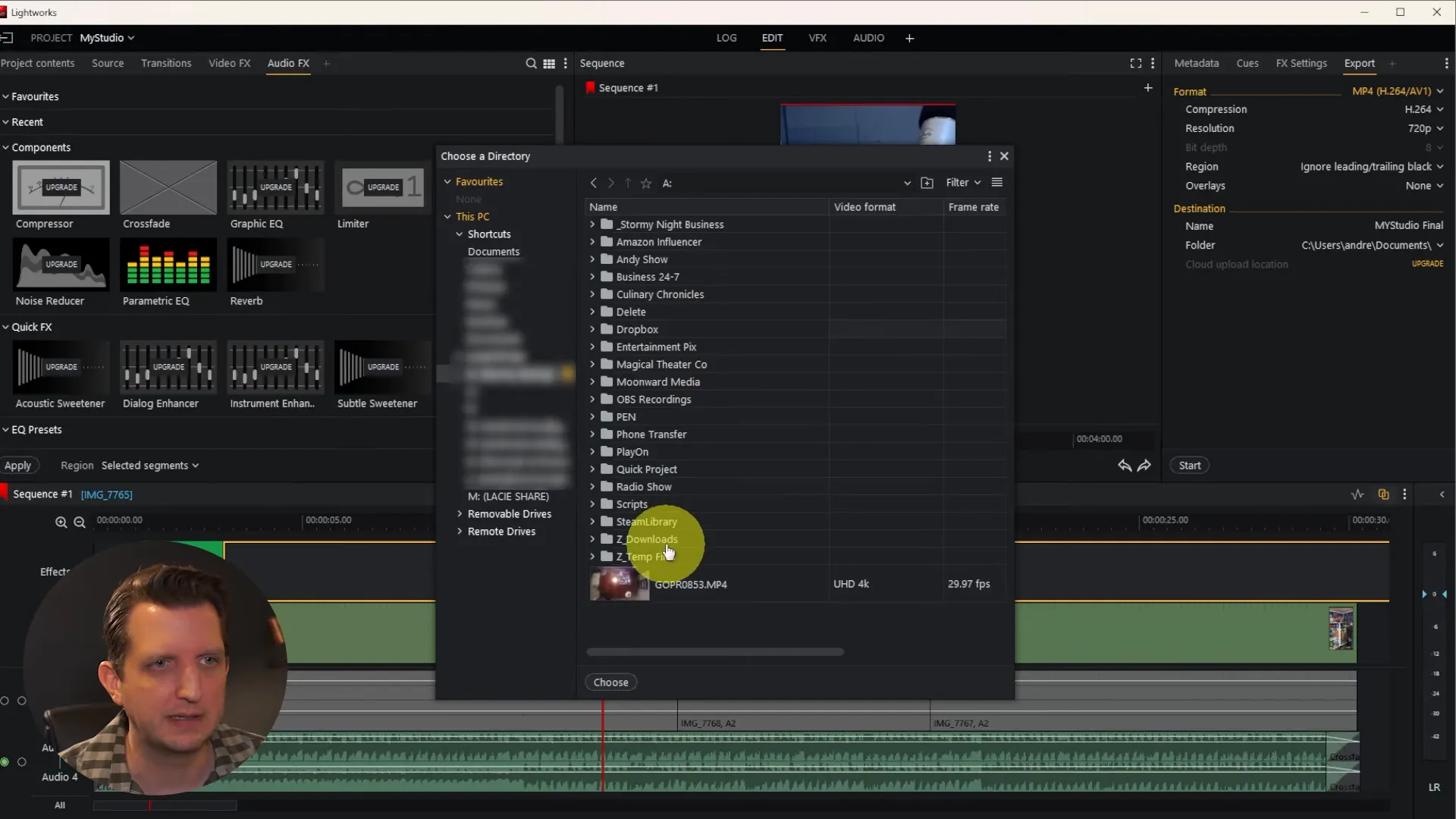Click the favourite star icon in directory toolbar
Image resolution: width=1456 pixels, height=819 pixels.
tap(646, 184)
